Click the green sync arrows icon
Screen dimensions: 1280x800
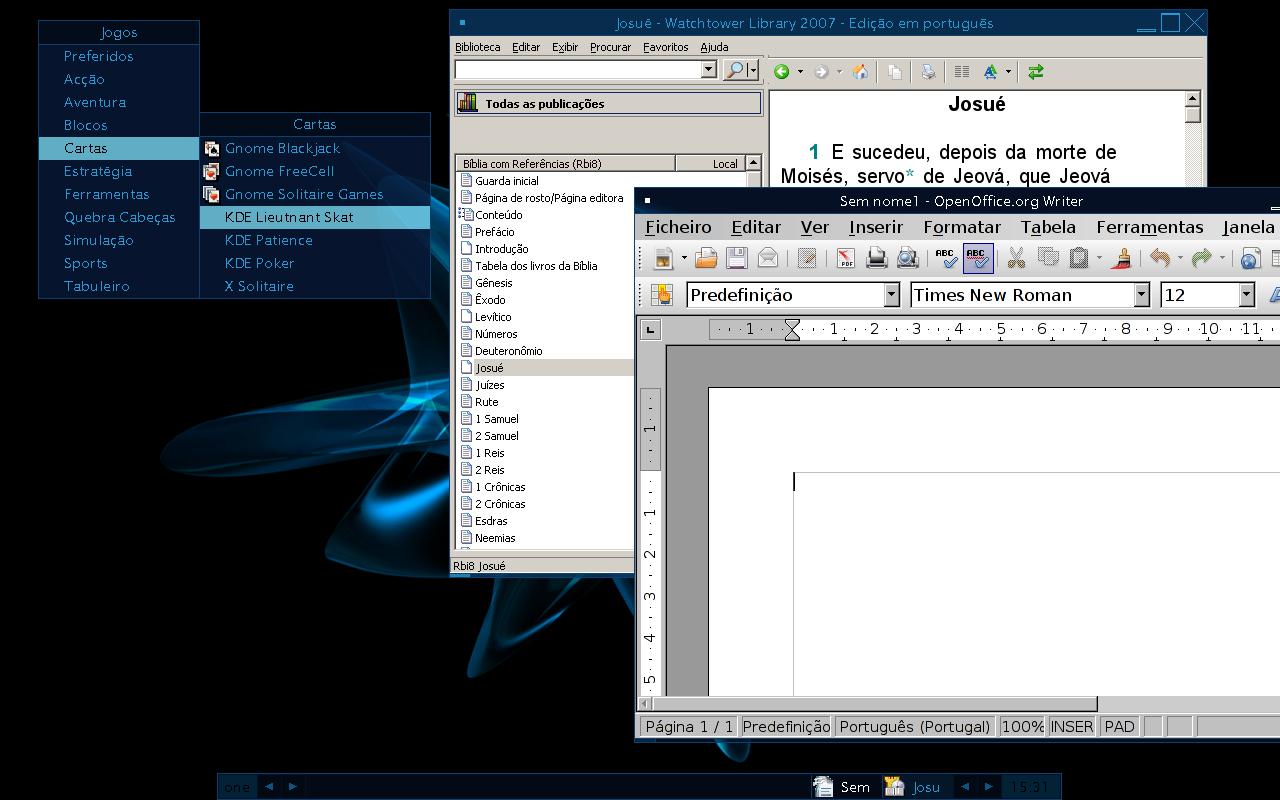[x=1036, y=71]
